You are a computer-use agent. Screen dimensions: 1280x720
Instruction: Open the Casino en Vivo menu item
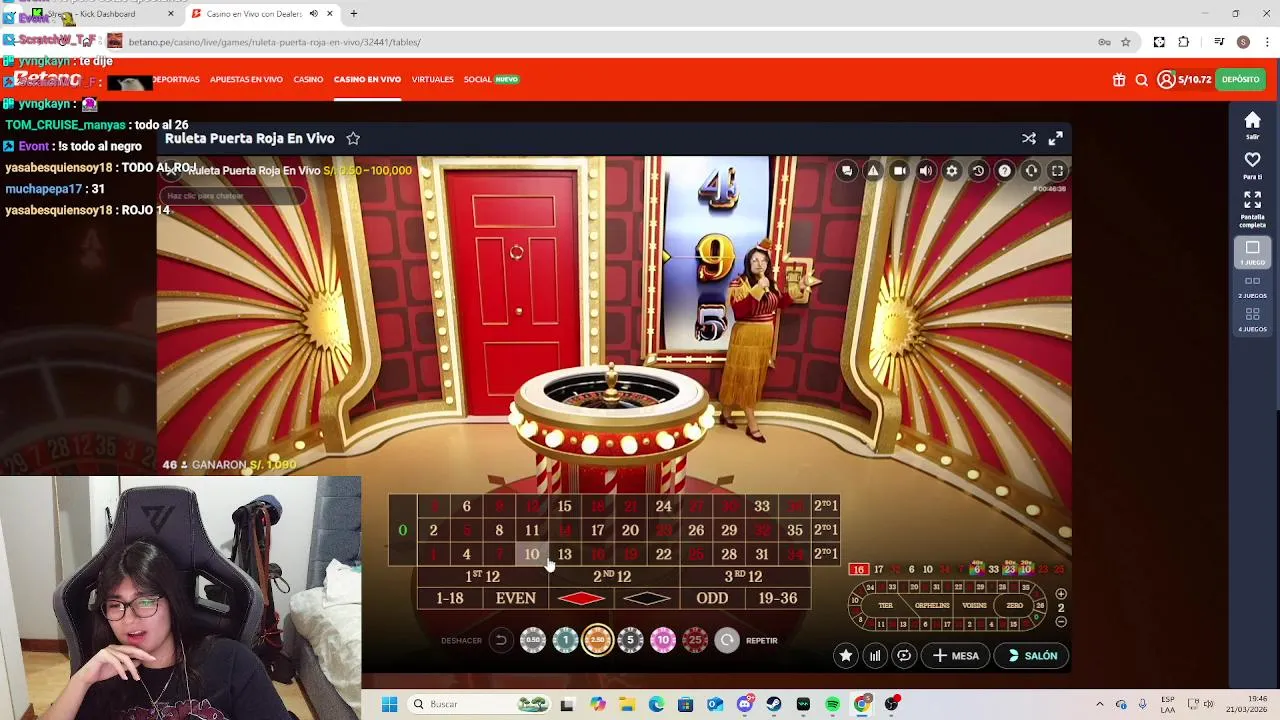pos(367,80)
